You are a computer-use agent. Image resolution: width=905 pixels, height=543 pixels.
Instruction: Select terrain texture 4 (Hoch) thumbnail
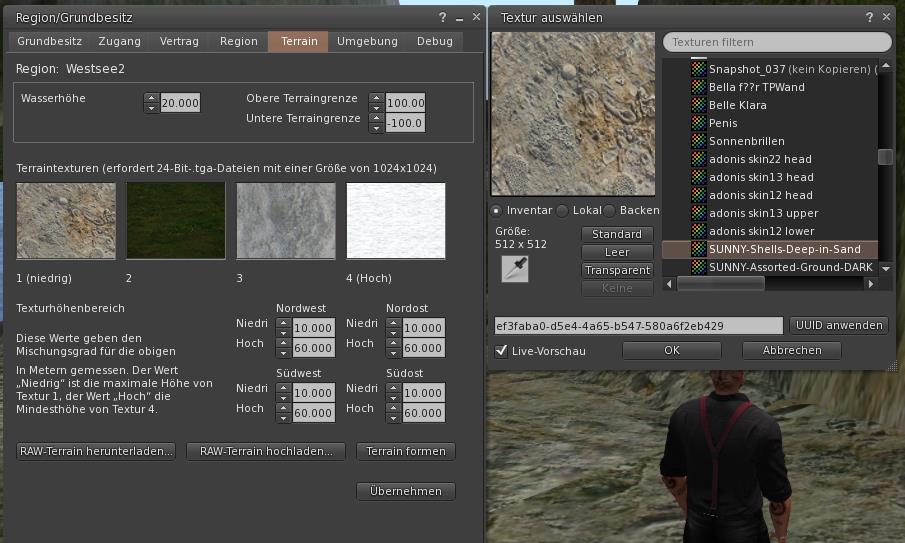pyautogui.click(x=396, y=221)
